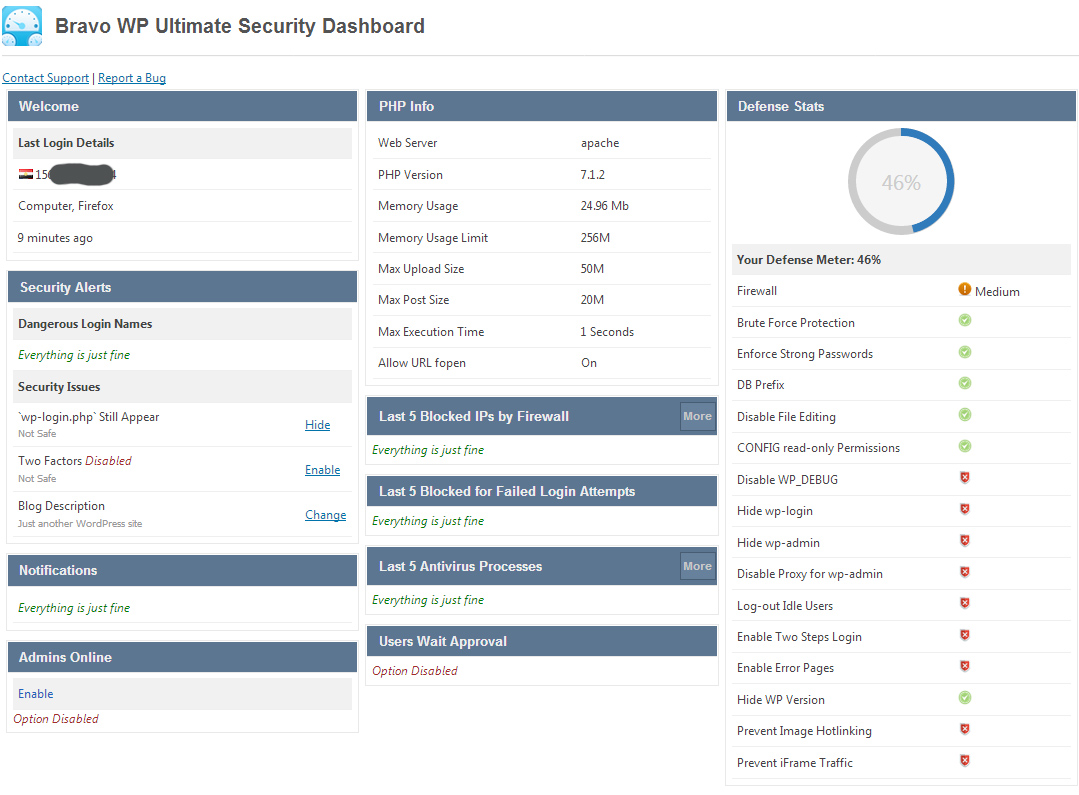Click the orange Firewall Medium warning icon
This screenshot has height=795, width=1079.
[965, 290]
